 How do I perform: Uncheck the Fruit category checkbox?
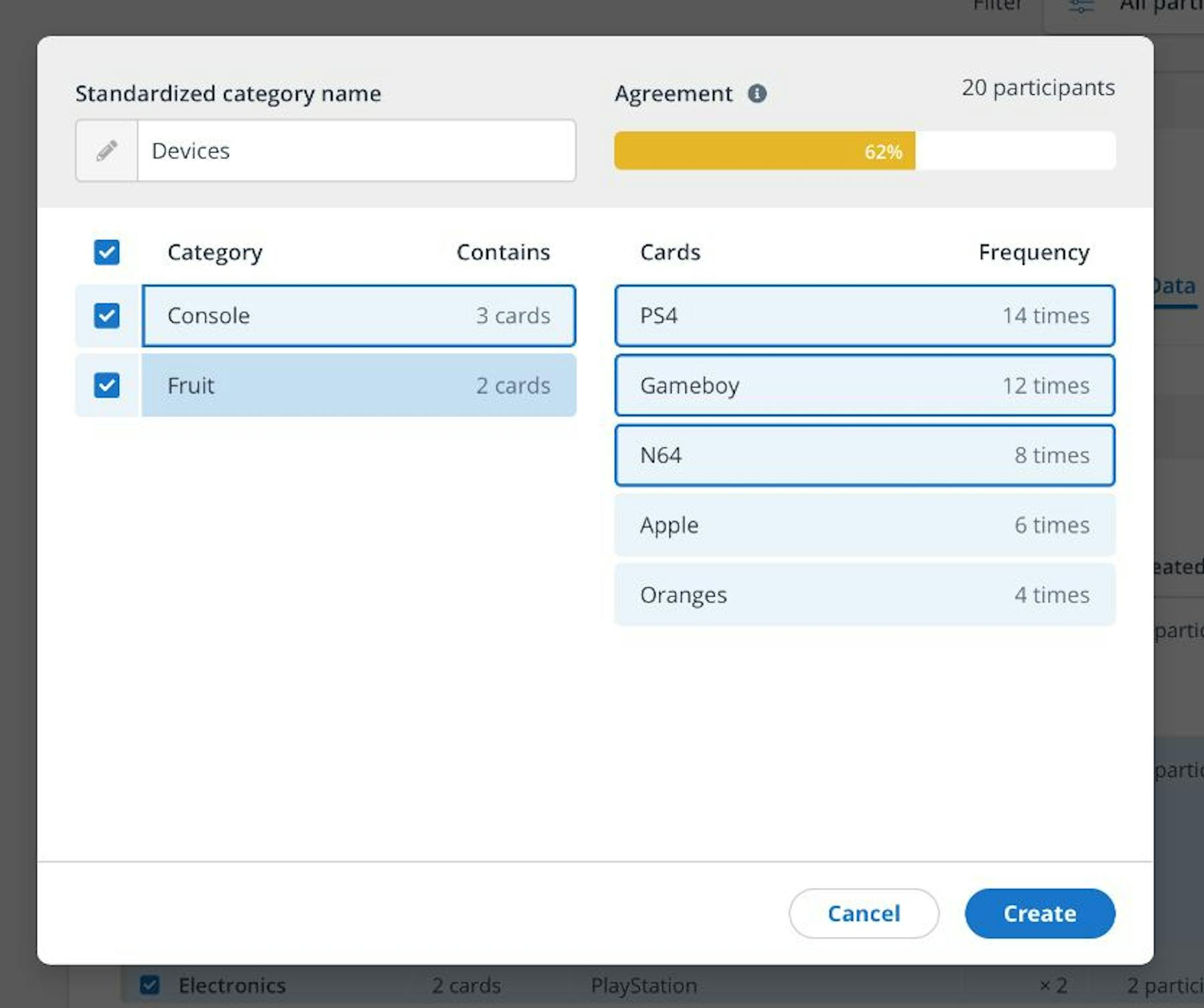pos(107,385)
